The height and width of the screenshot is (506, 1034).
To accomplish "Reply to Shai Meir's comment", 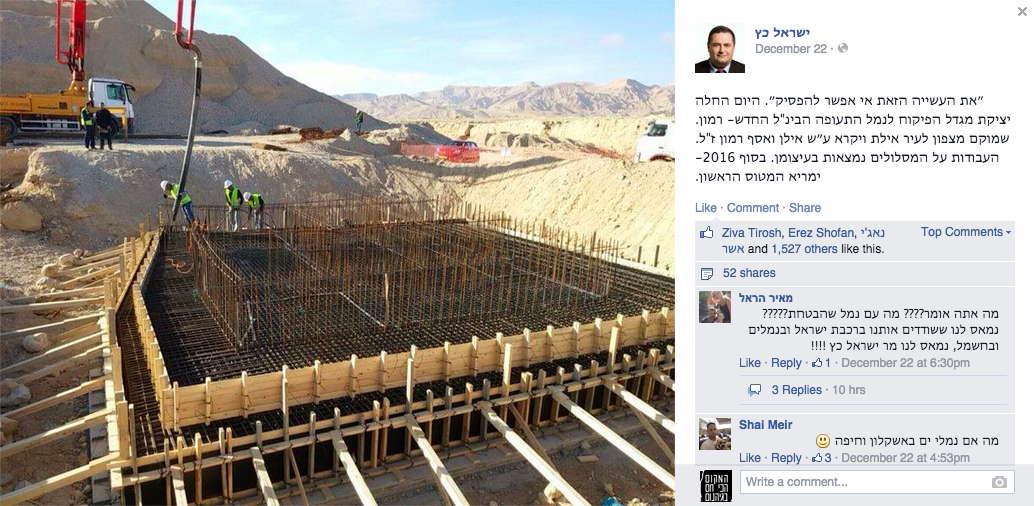I will pyautogui.click(x=786, y=458).
